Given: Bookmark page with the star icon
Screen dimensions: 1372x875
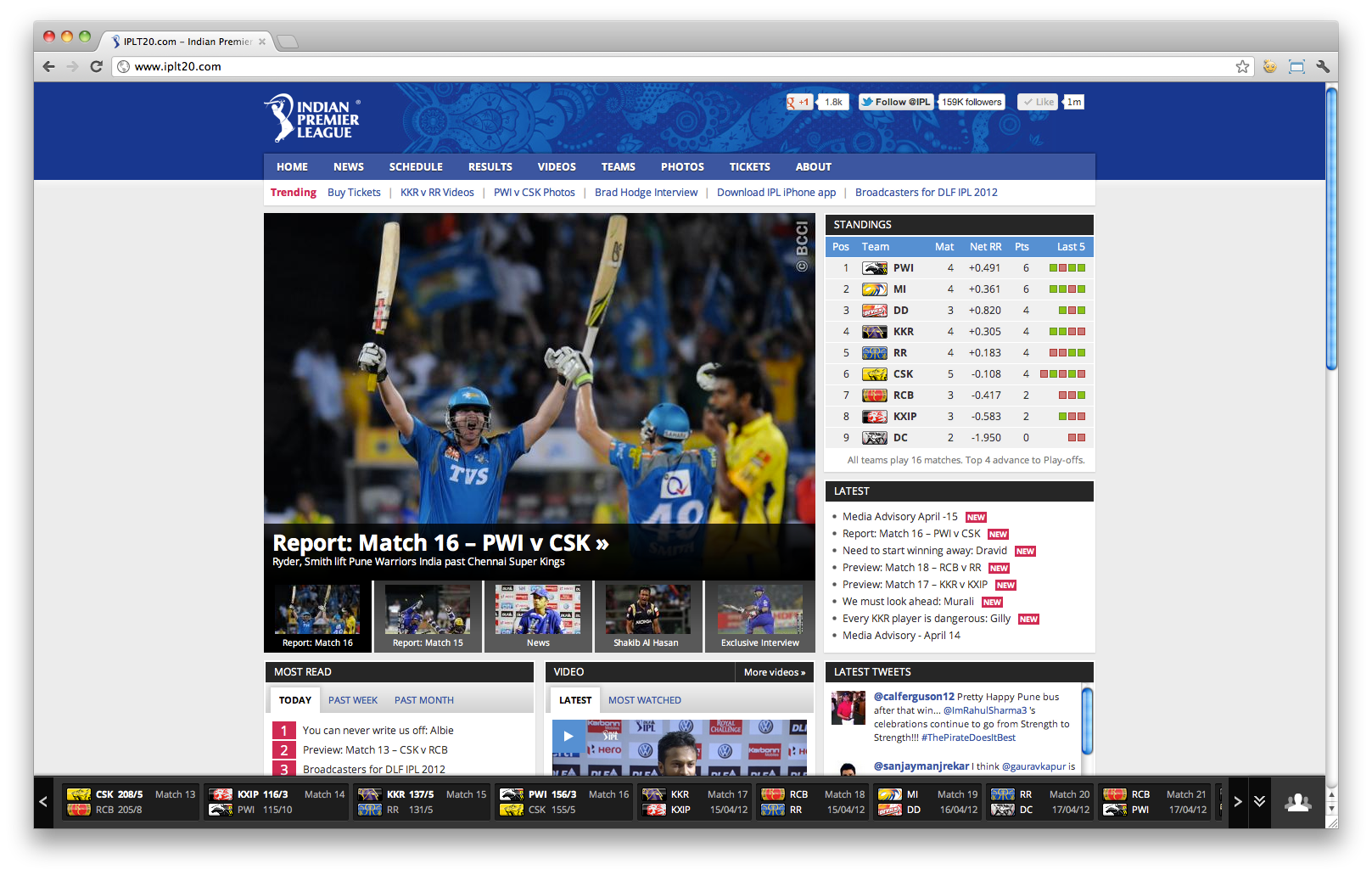Looking at the screenshot, I should 1242,66.
